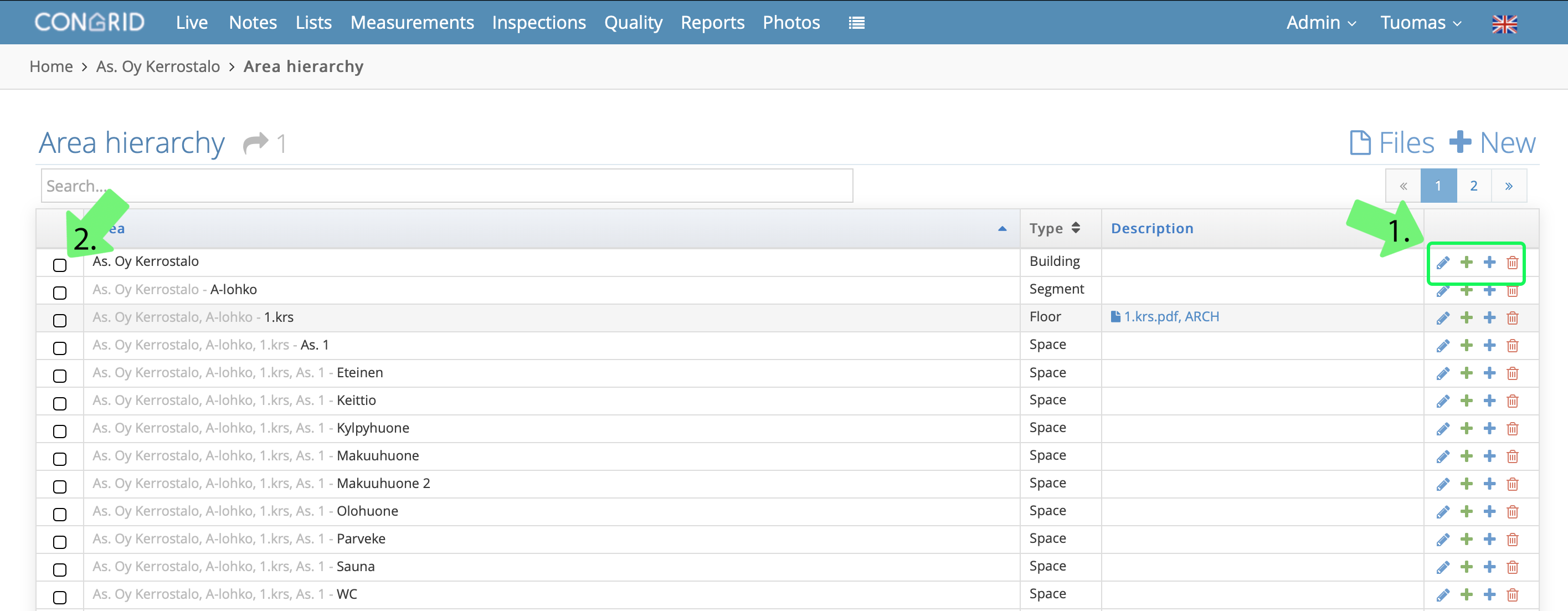
Task: Open the Measurements menu item
Action: coord(412,23)
